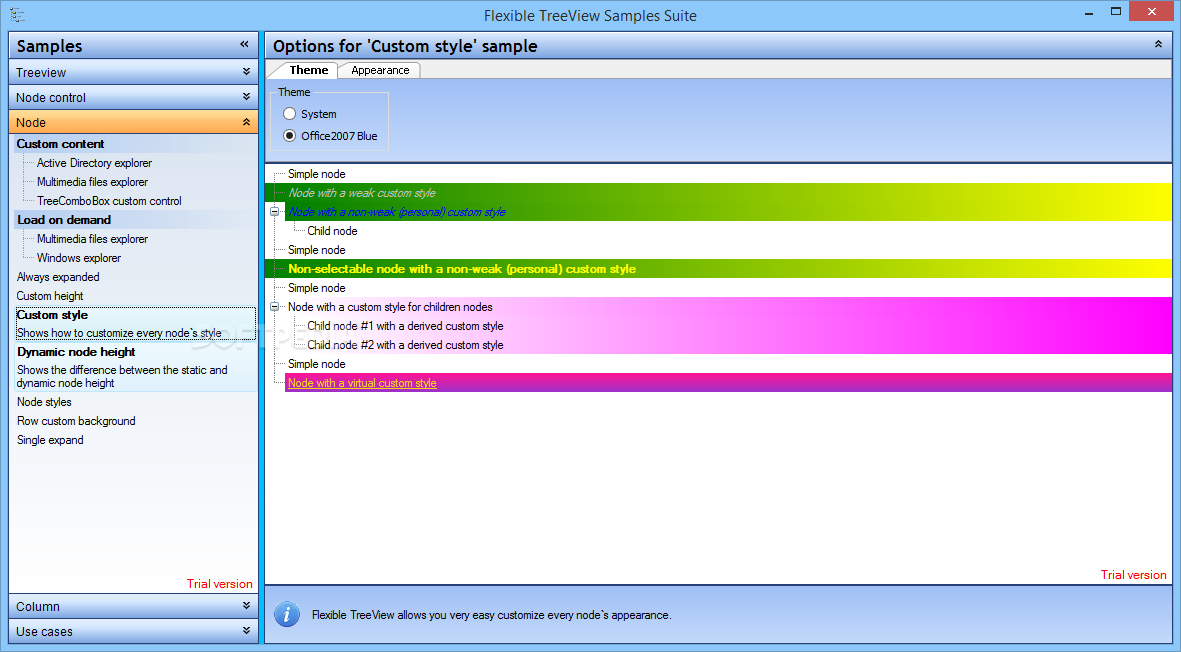Open TreeComboBox custom control sample
Screen dimensions: 1181x652
pyautogui.click(x=109, y=201)
